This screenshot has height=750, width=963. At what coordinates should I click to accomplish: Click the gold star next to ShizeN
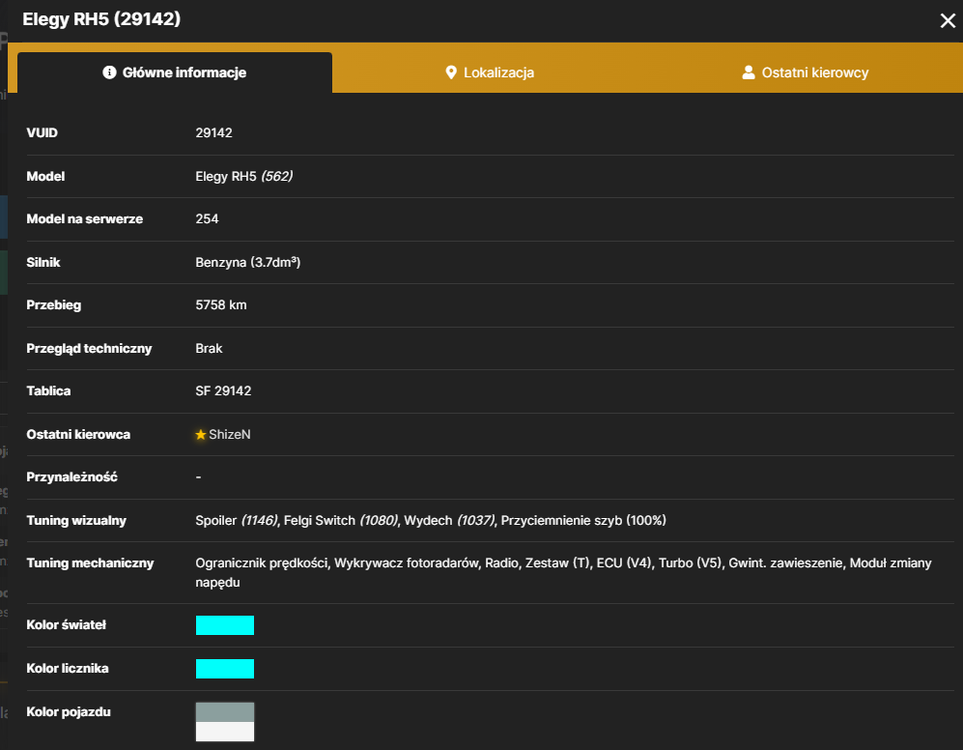200,435
